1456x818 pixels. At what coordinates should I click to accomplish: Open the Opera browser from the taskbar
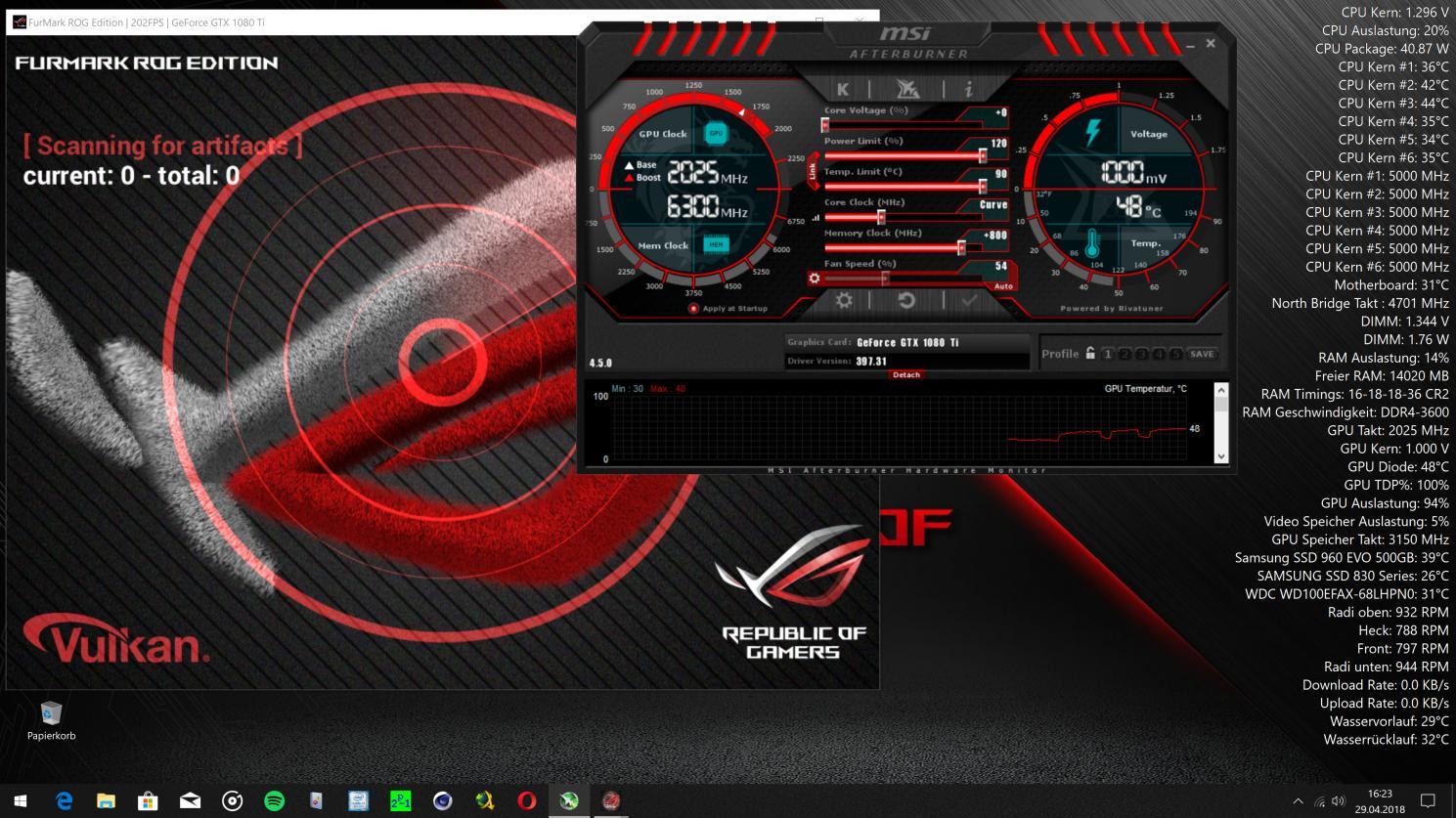526,801
